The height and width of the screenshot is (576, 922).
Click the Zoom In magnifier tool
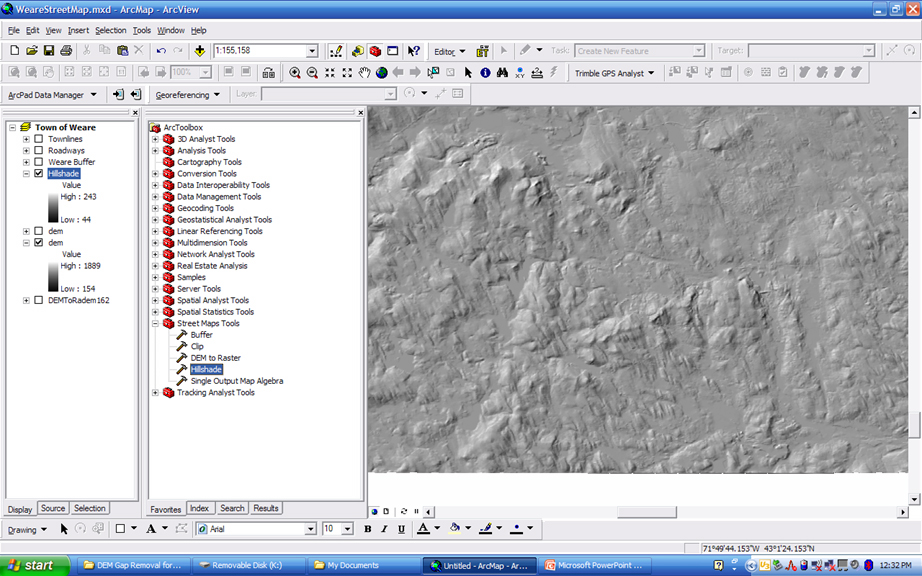pyautogui.click(x=295, y=73)
